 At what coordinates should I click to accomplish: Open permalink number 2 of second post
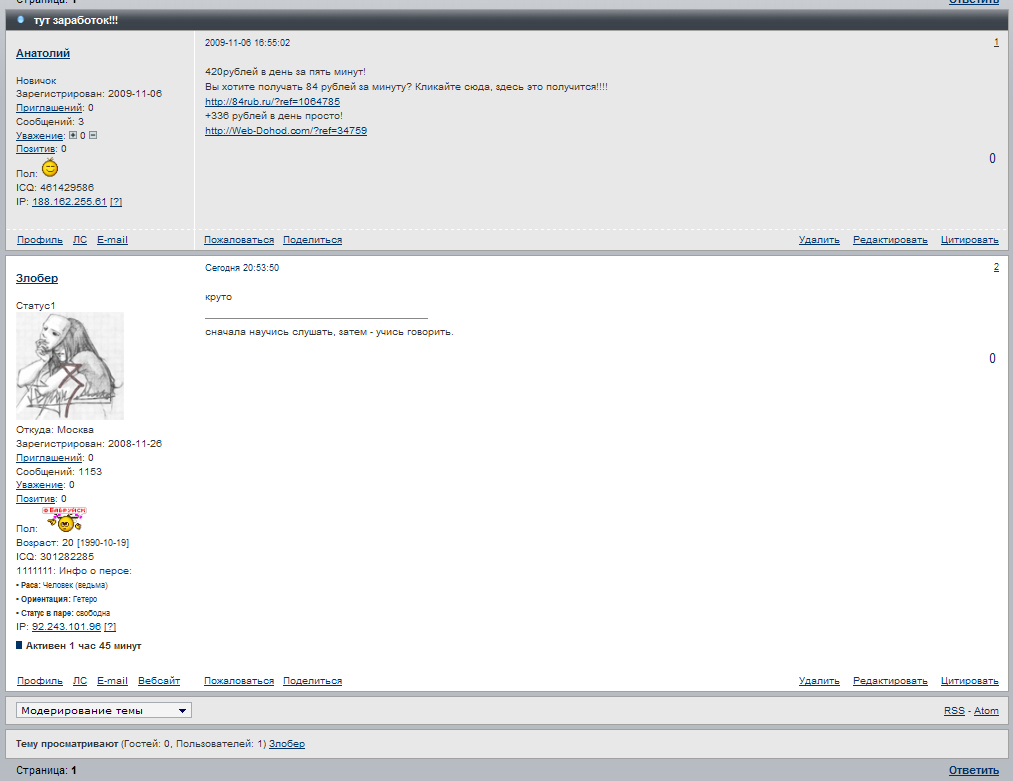click(996, 267)
